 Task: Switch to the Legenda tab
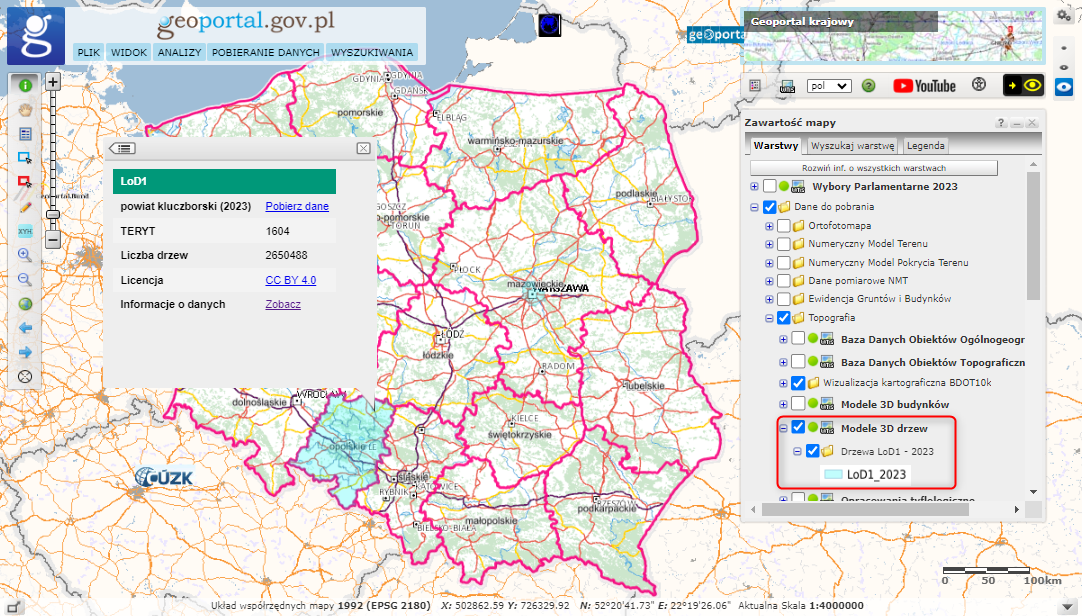pos(926,145)
